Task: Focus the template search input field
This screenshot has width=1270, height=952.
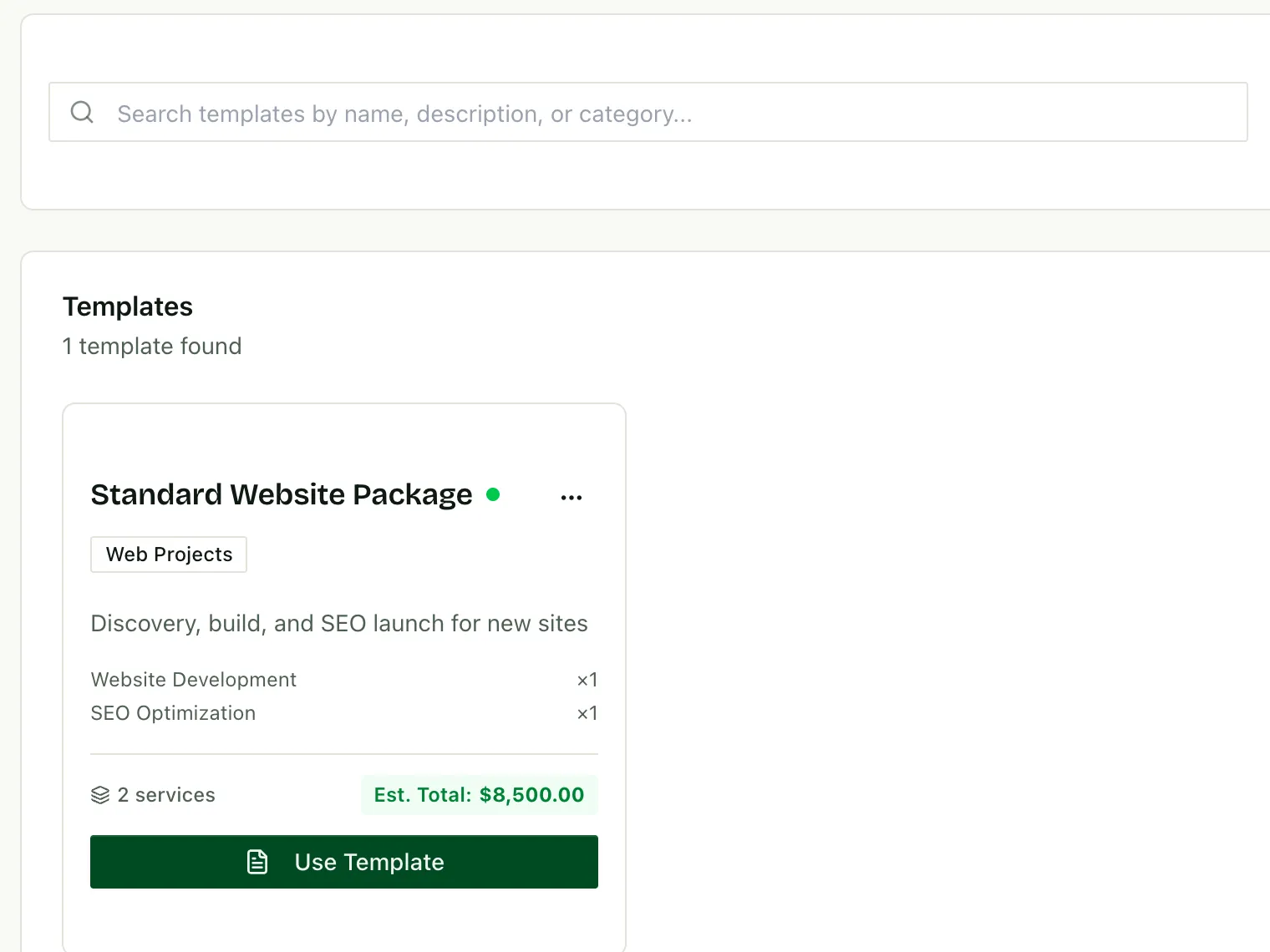Action: (x=648, y=112)
